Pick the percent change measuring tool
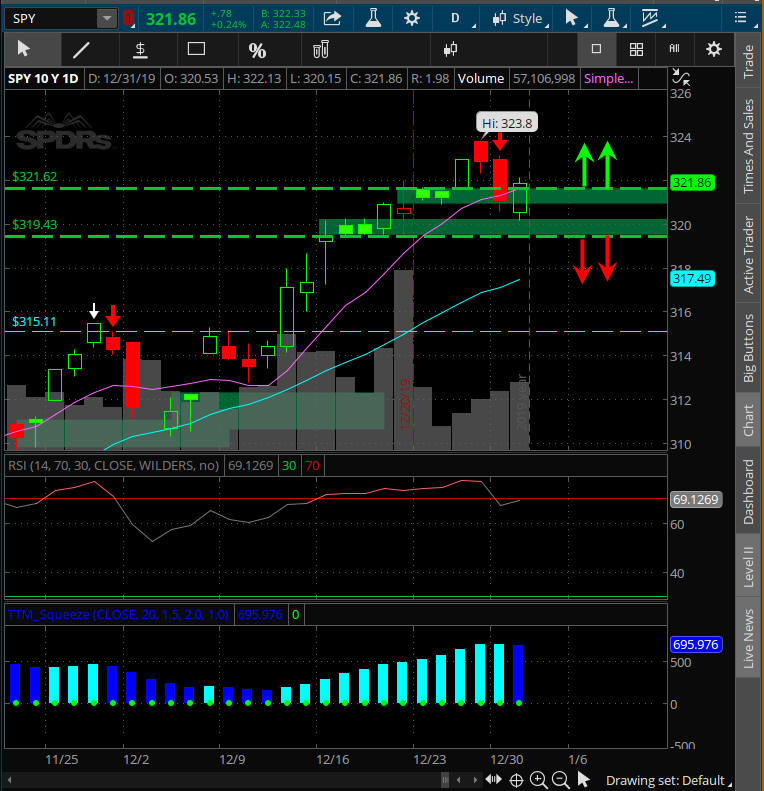The image size is (764, 791). [x=257, y=49]
